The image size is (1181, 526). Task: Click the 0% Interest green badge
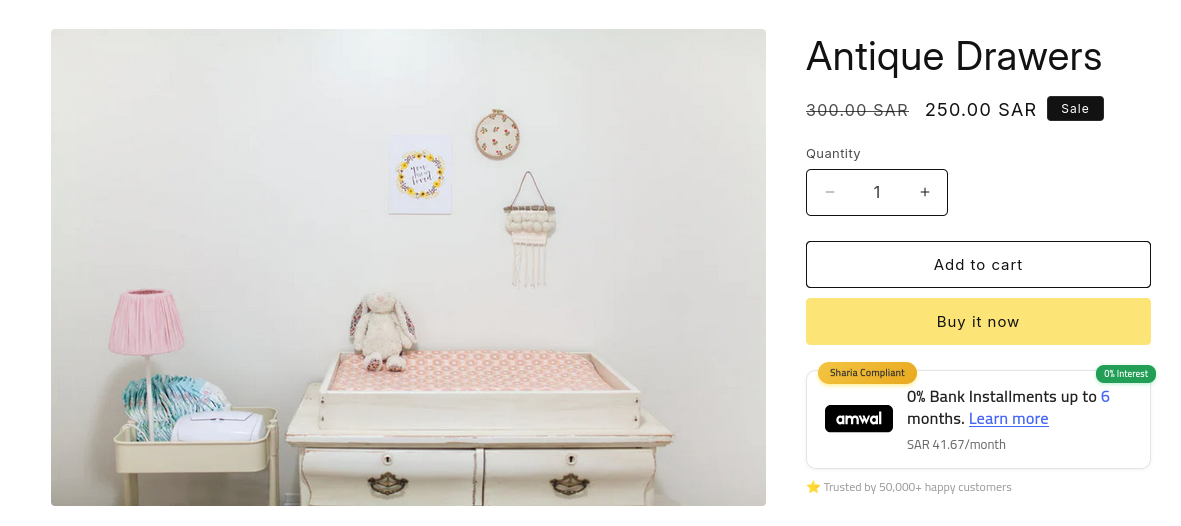[x=1125, y=374]
